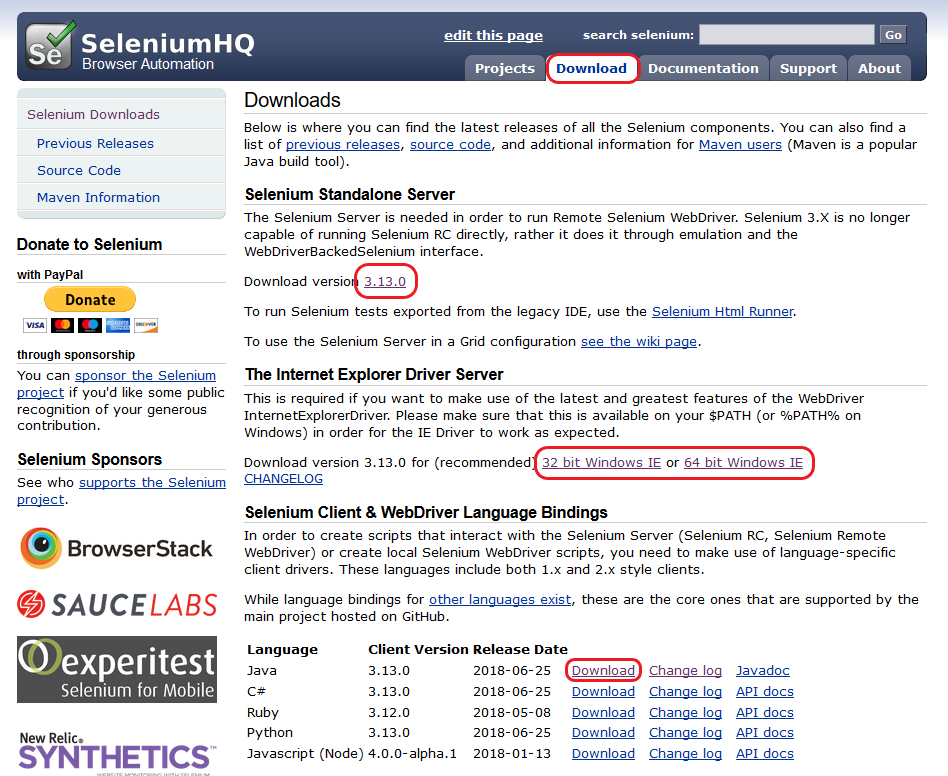Click the Visa card icon under Donate
The width and height of the screenshot is (948, 776).
pos(35,325)
